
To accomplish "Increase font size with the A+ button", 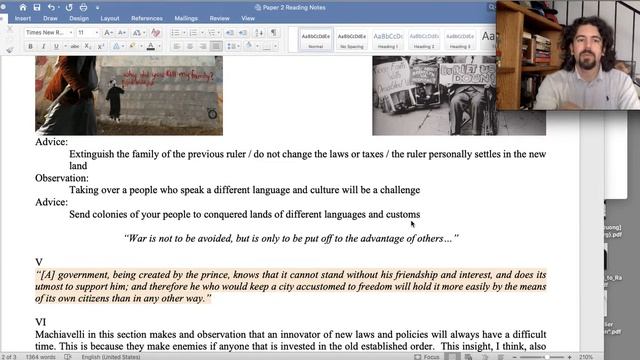I will [108, 32].
